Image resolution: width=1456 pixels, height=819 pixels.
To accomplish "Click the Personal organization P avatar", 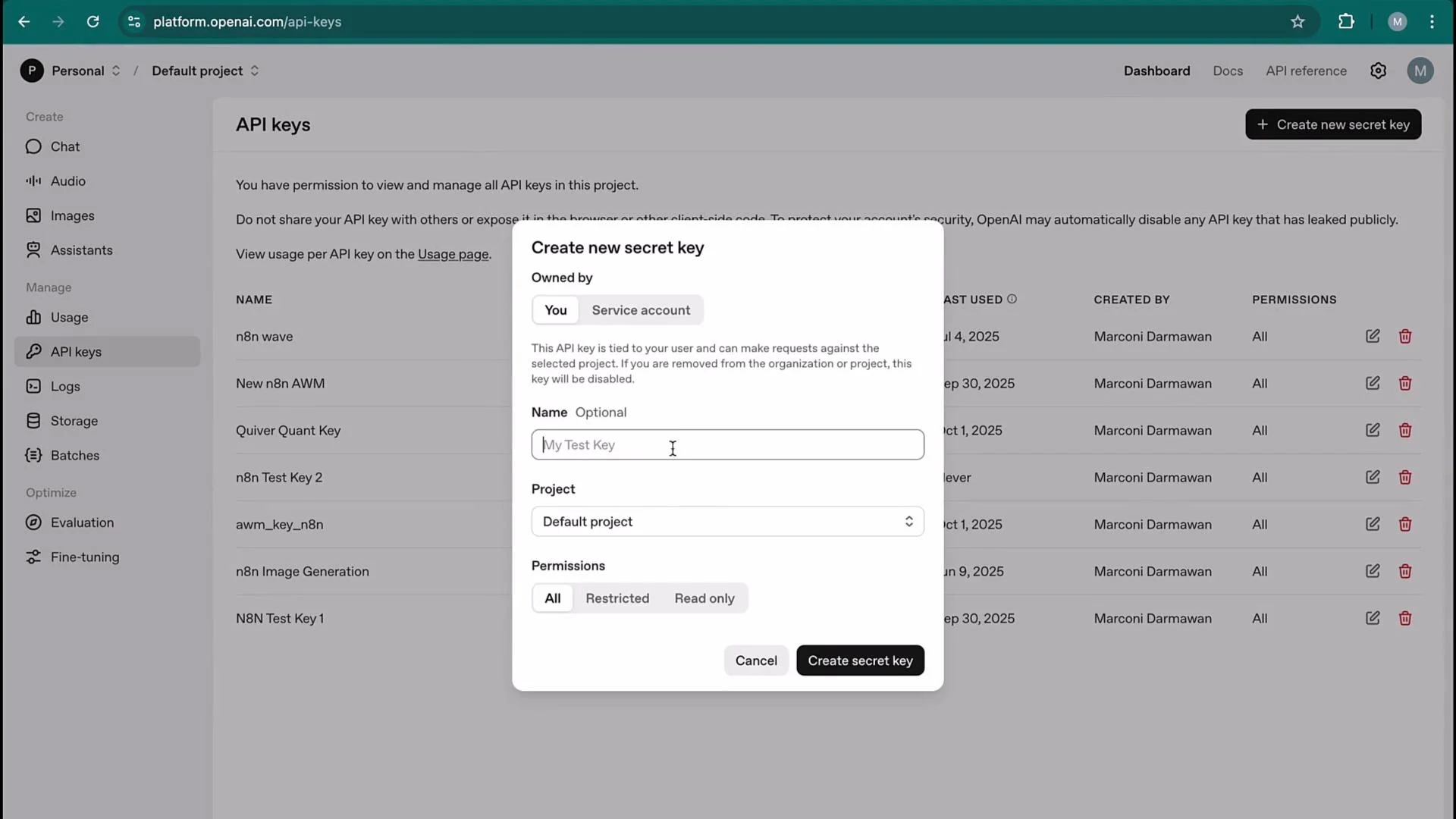I will tap(32, 71).
